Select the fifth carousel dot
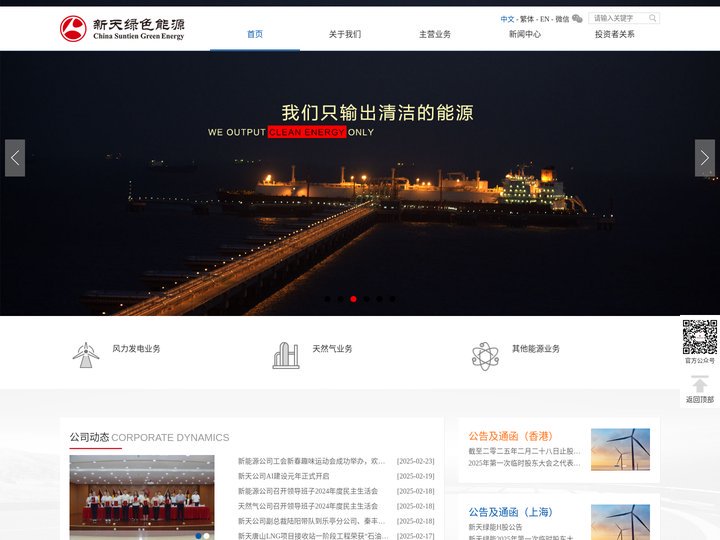The image size is (720, 540). 379,299
